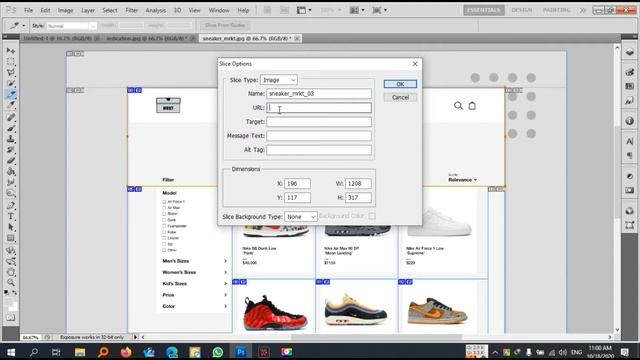Select the Move tool

[x=11, y=51]
